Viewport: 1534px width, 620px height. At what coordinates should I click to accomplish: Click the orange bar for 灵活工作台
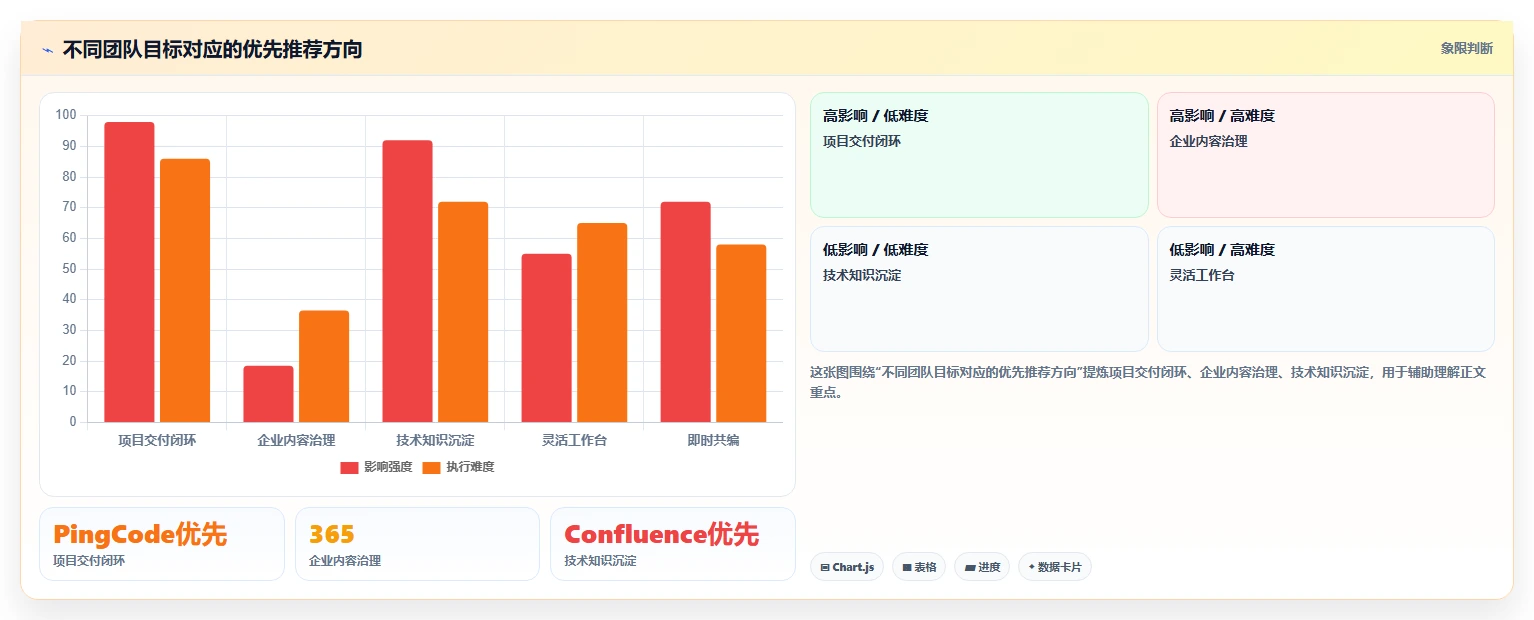point(602,322)
